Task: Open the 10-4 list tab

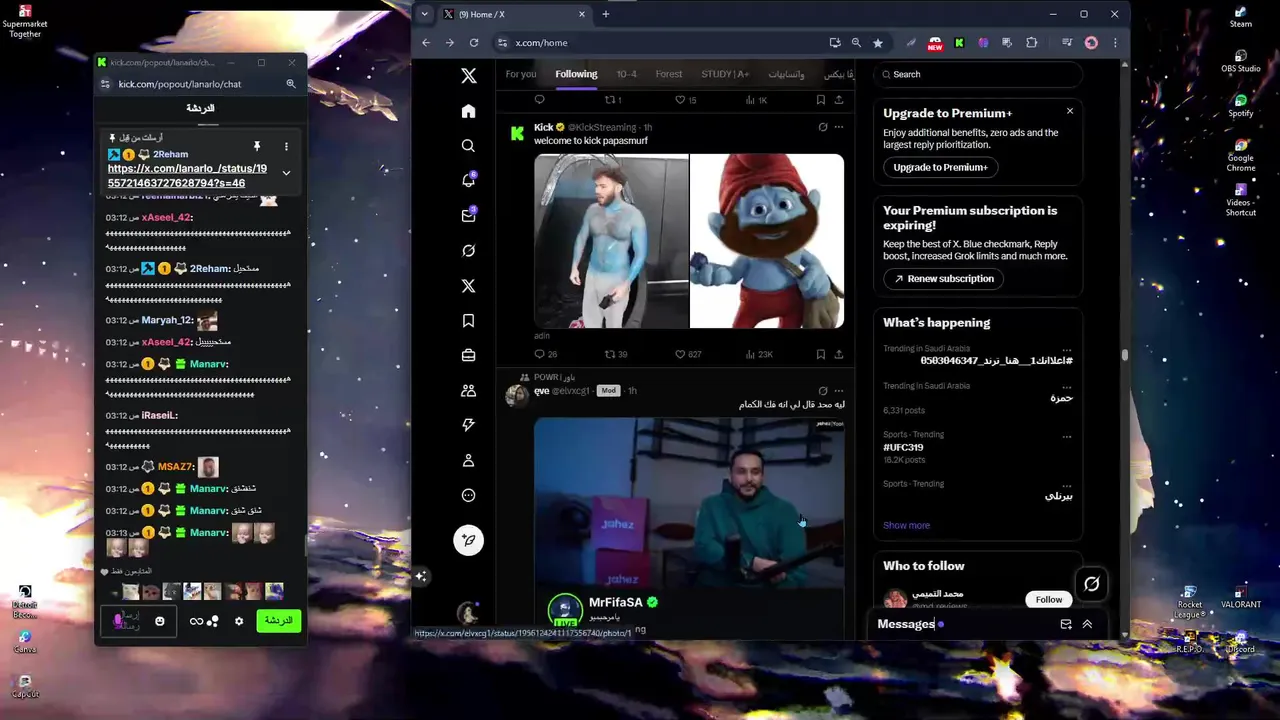Action: point(626,74)
